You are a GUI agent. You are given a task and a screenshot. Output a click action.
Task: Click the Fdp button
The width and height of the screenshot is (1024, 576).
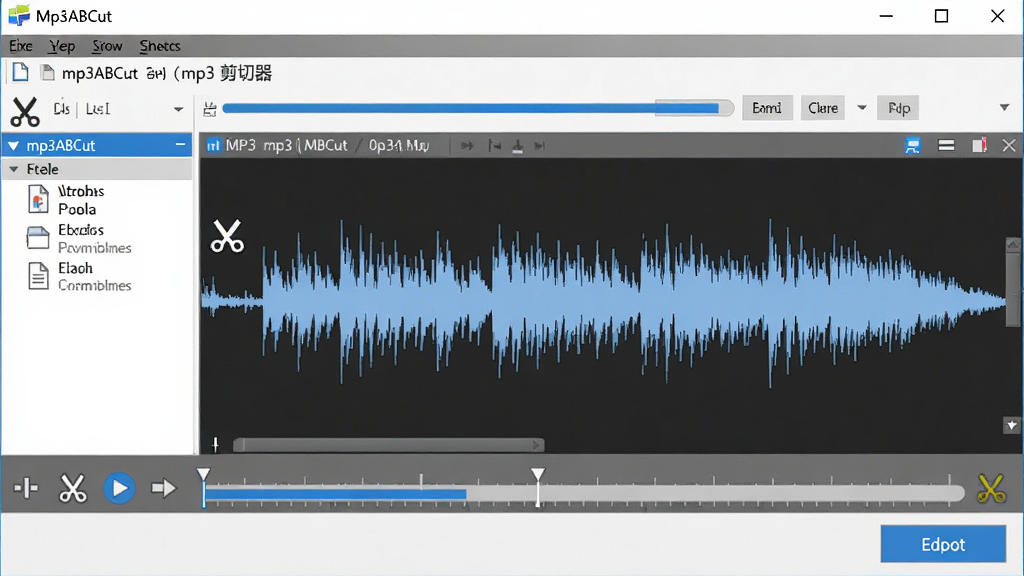coord(899,108)
